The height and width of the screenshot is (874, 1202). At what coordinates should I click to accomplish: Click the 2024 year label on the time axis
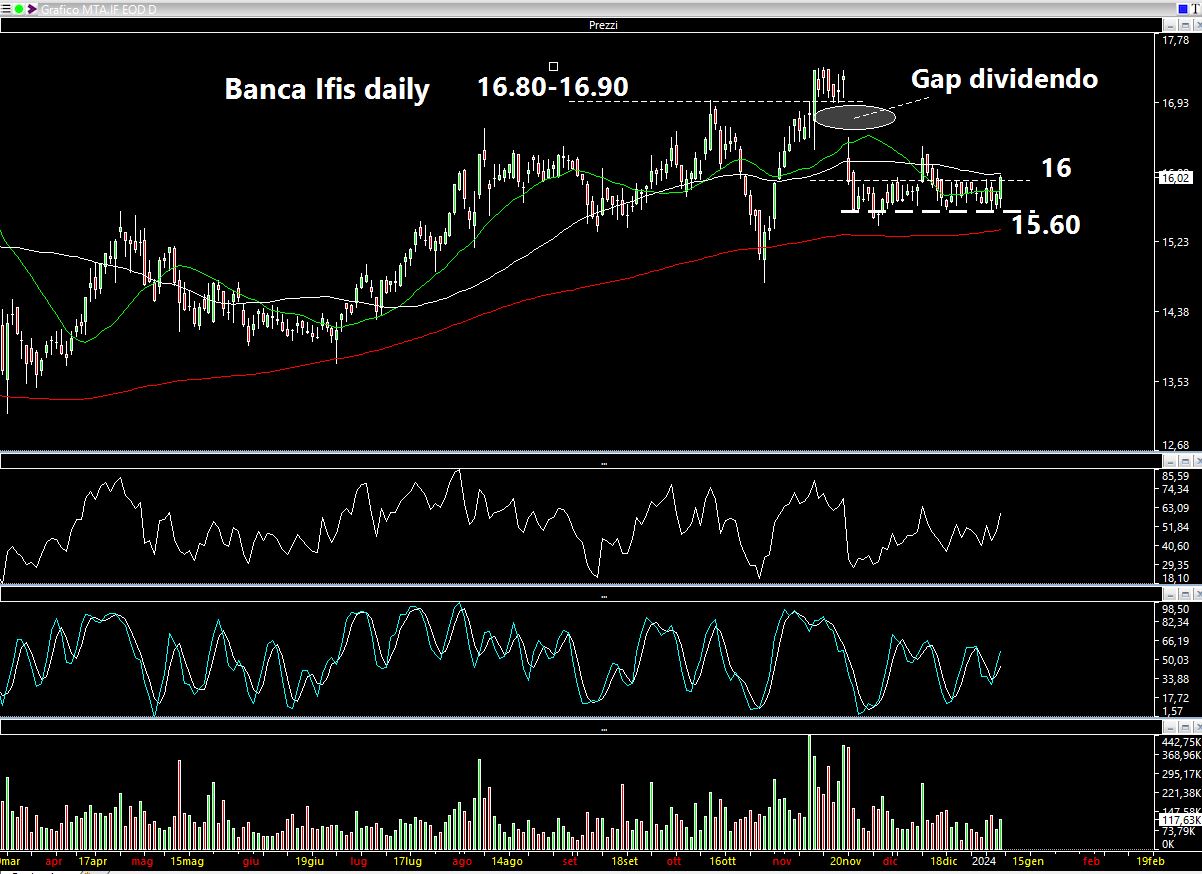point(985,860)
